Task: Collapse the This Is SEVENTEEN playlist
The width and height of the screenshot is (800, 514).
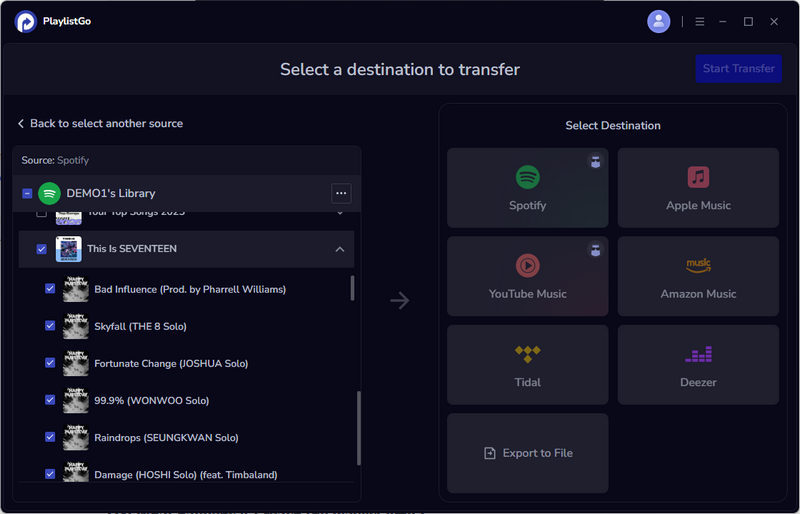Action: 340,249
